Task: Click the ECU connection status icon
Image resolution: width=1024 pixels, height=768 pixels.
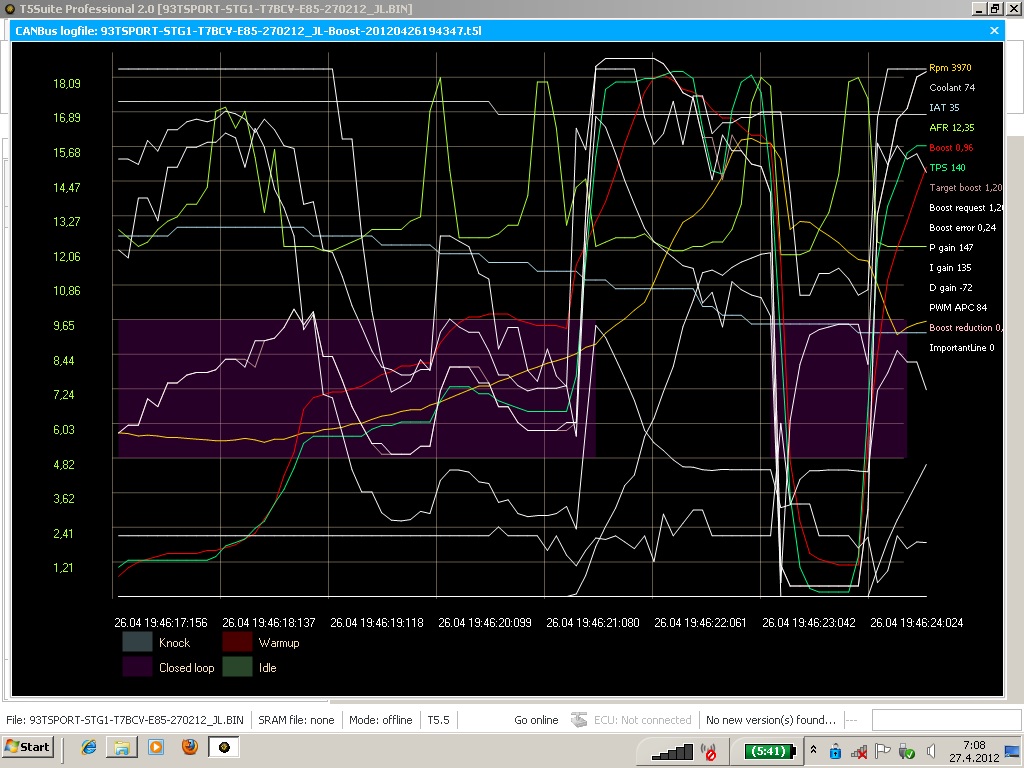Action: coord(579,720)
